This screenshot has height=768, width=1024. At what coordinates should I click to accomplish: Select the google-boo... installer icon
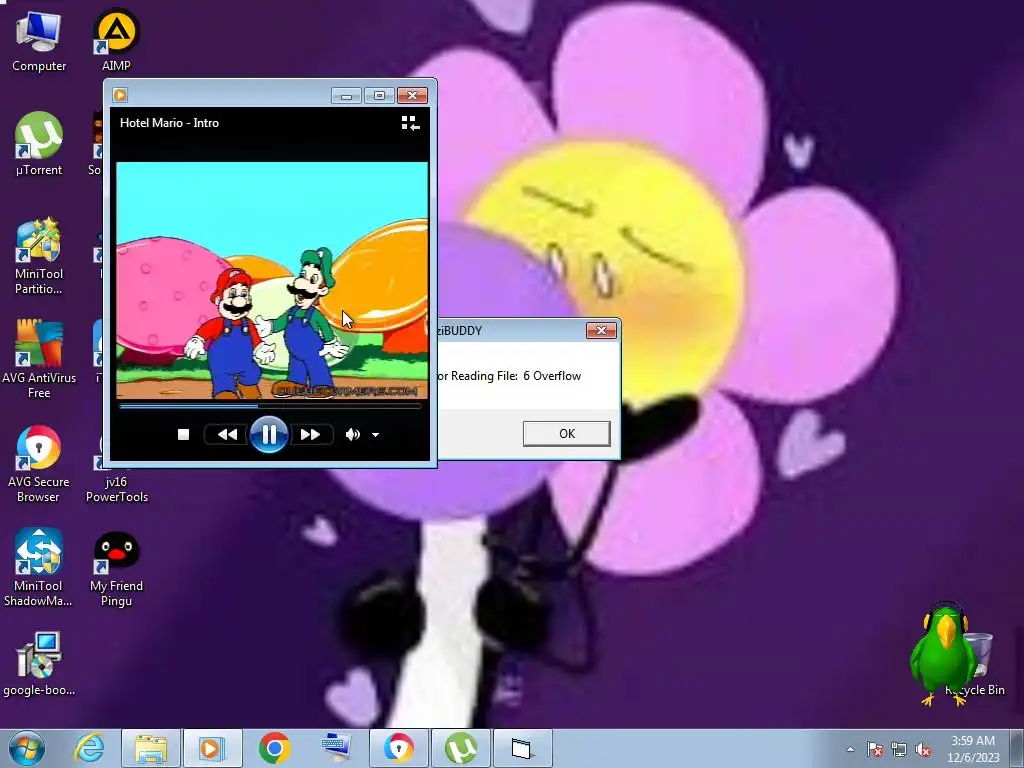click(x=39, y=664)
